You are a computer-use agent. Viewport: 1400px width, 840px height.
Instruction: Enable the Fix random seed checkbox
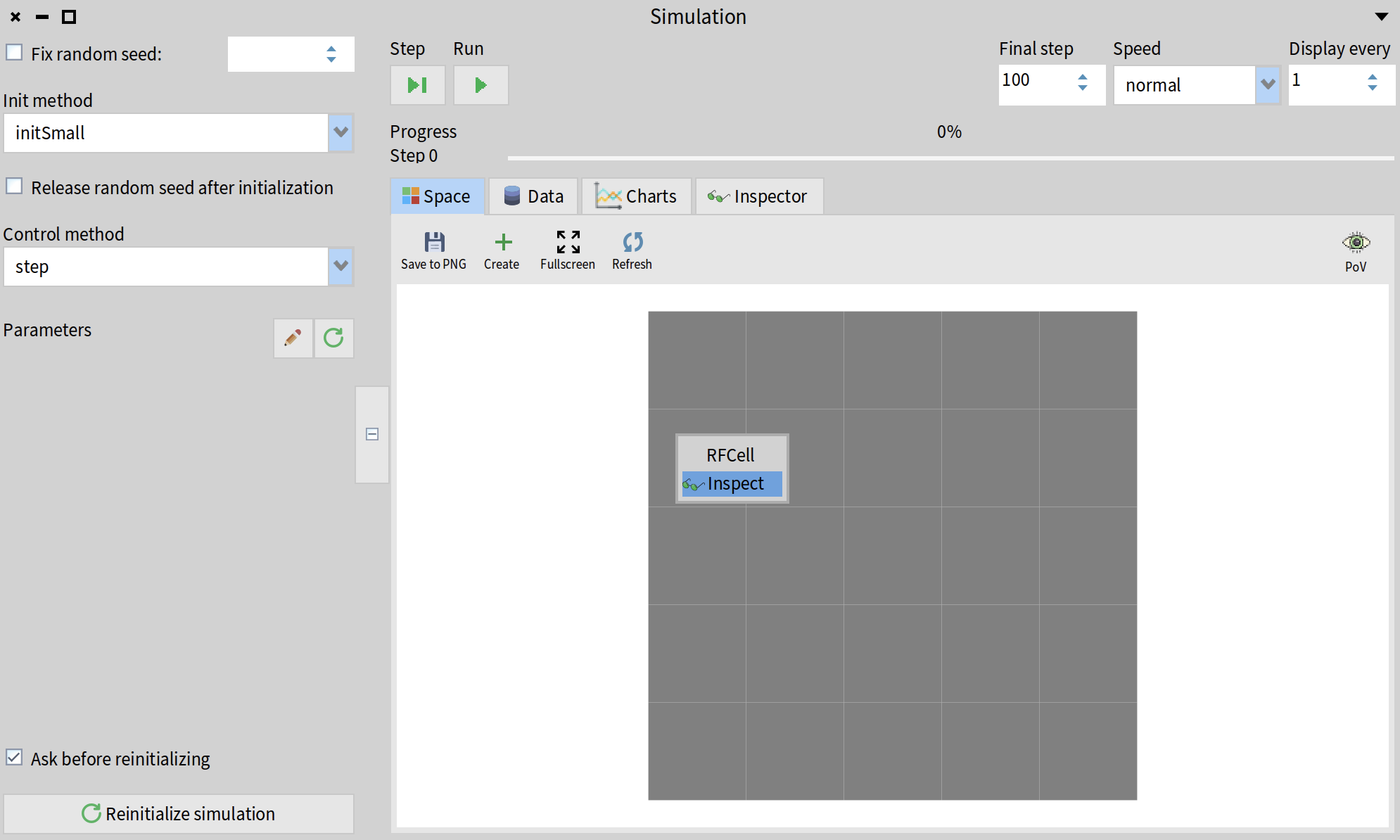click(14, 53)
